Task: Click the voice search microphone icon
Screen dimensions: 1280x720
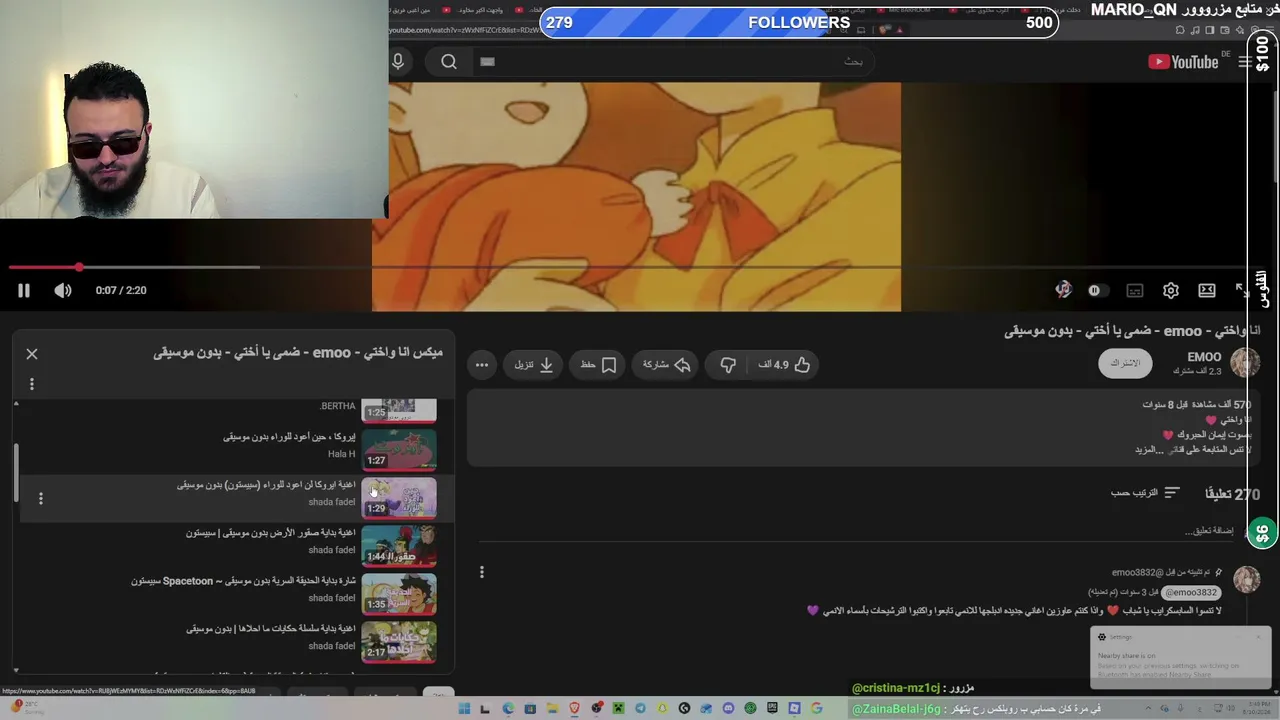Action: click(398, 62)
